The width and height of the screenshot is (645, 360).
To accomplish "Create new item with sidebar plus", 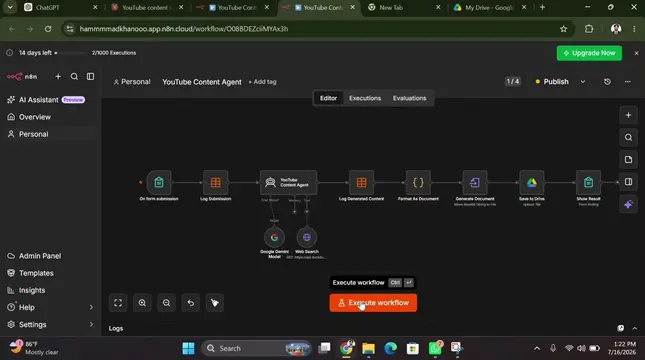I will 58,77.
